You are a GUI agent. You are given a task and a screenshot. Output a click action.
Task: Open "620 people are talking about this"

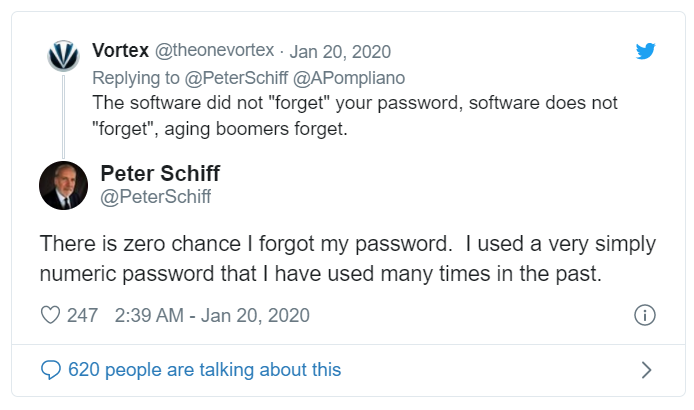204,370
